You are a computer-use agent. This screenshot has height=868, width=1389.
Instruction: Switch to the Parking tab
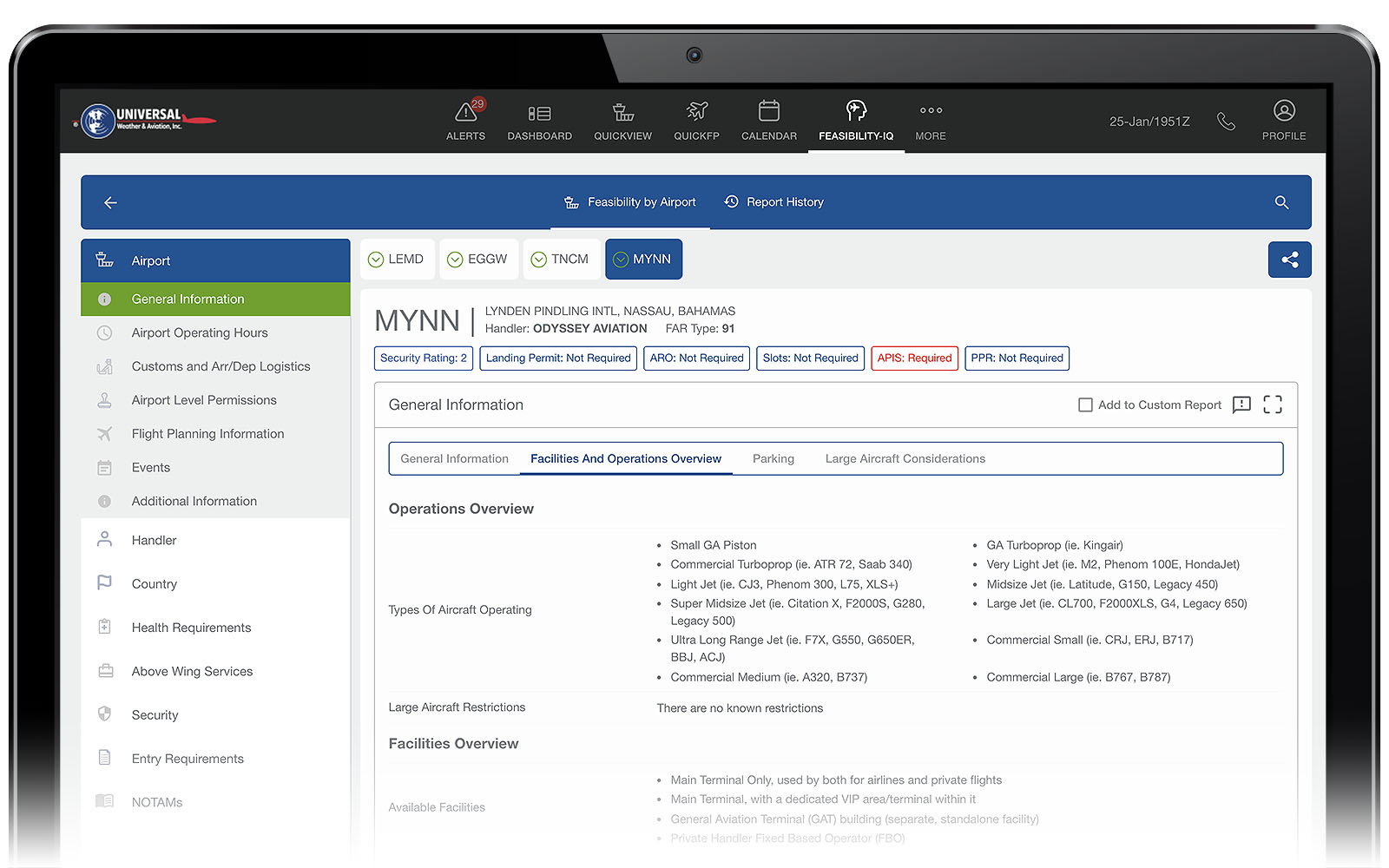click(x=773, y=459)
